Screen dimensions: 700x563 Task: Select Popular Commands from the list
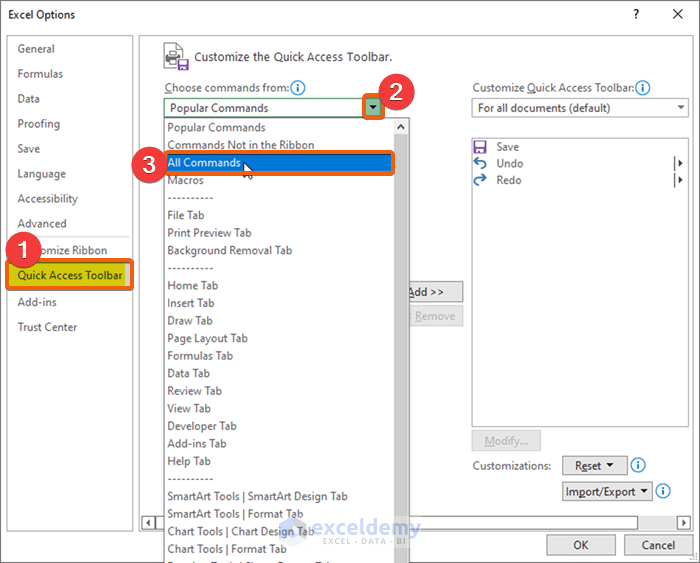click(x=279, y=128)
